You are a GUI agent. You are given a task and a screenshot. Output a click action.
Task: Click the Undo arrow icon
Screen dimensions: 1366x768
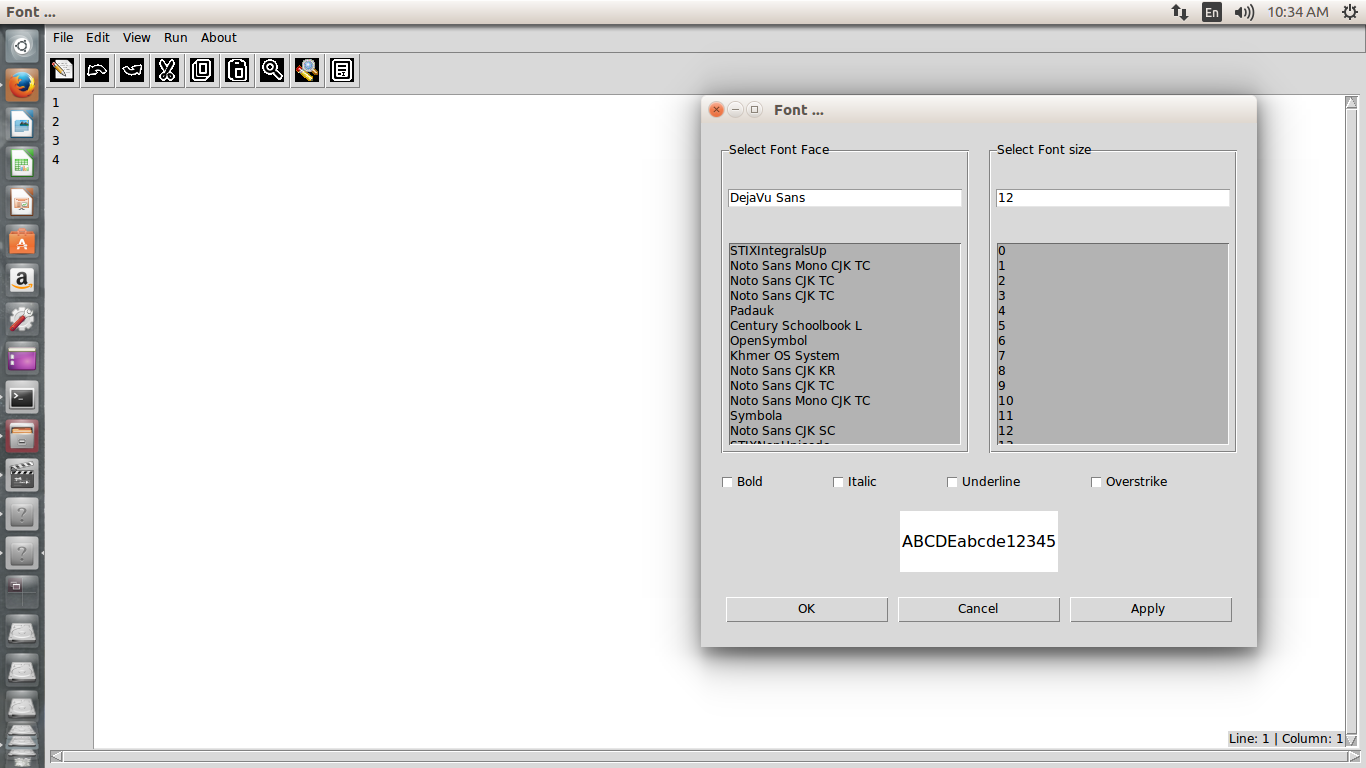point(97,70)
